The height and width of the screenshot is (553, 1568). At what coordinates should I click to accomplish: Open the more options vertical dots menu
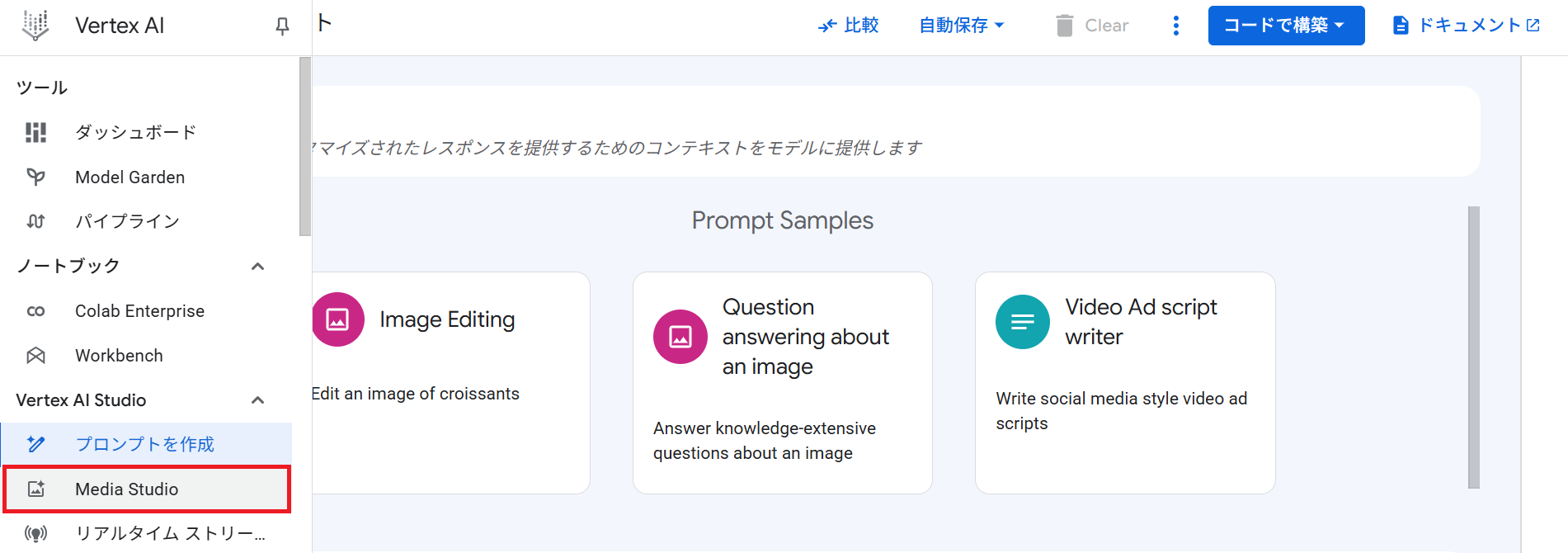(x=1176, y=26)
